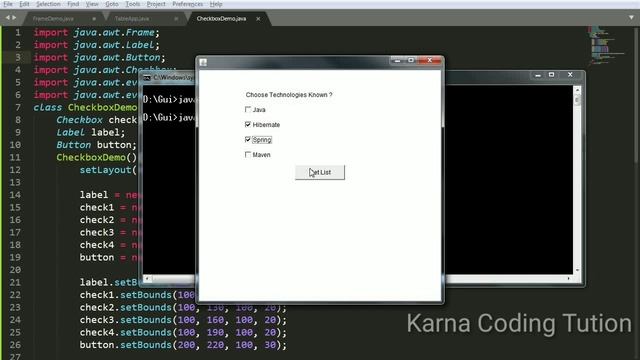The width and height of the screenshot is (640, 360).
Task: Click 'class' keyword on line 7
Action: tap(48, 107)
